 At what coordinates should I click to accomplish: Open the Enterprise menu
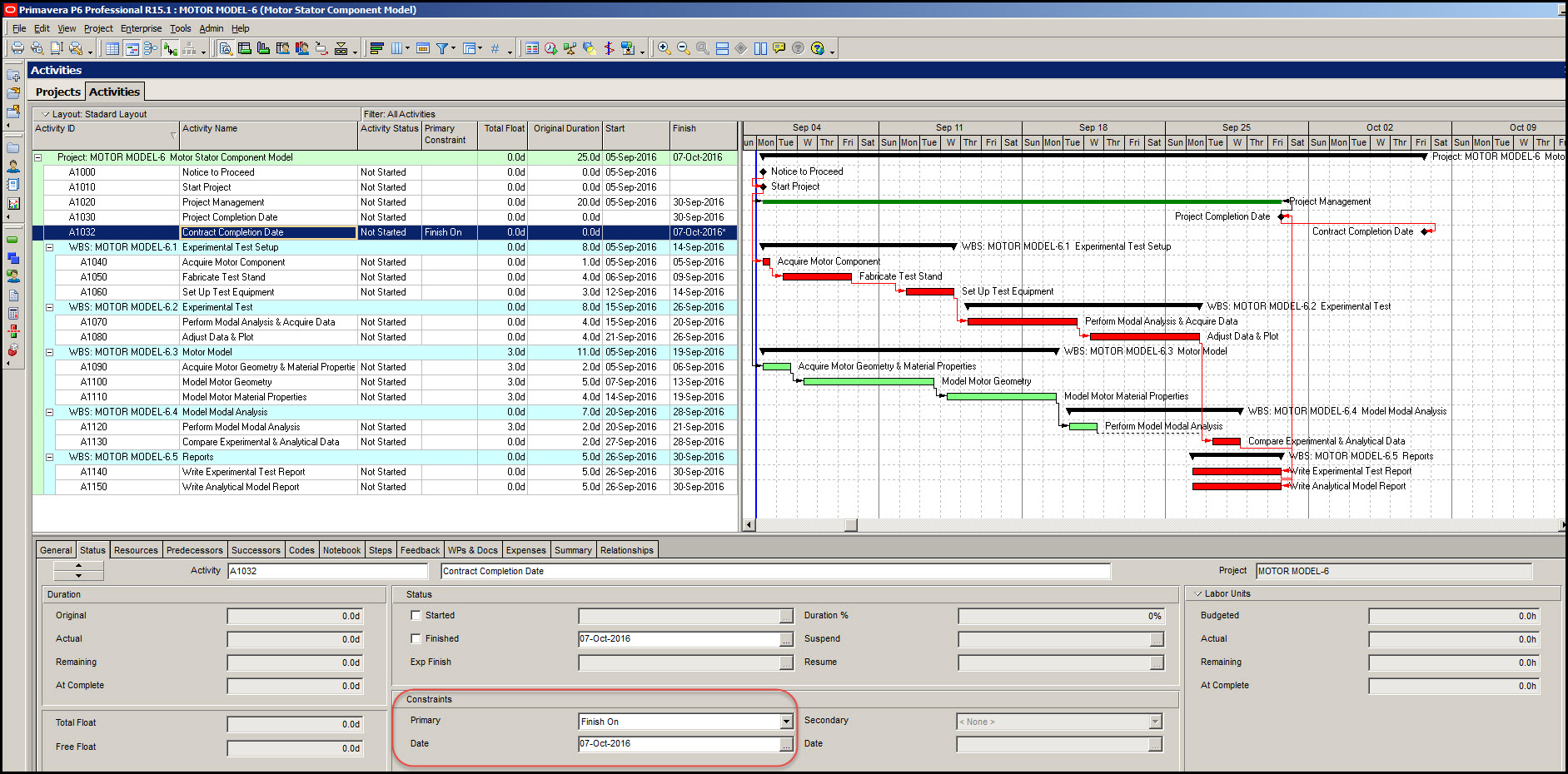pyautogui.click(x=142, y=28)
